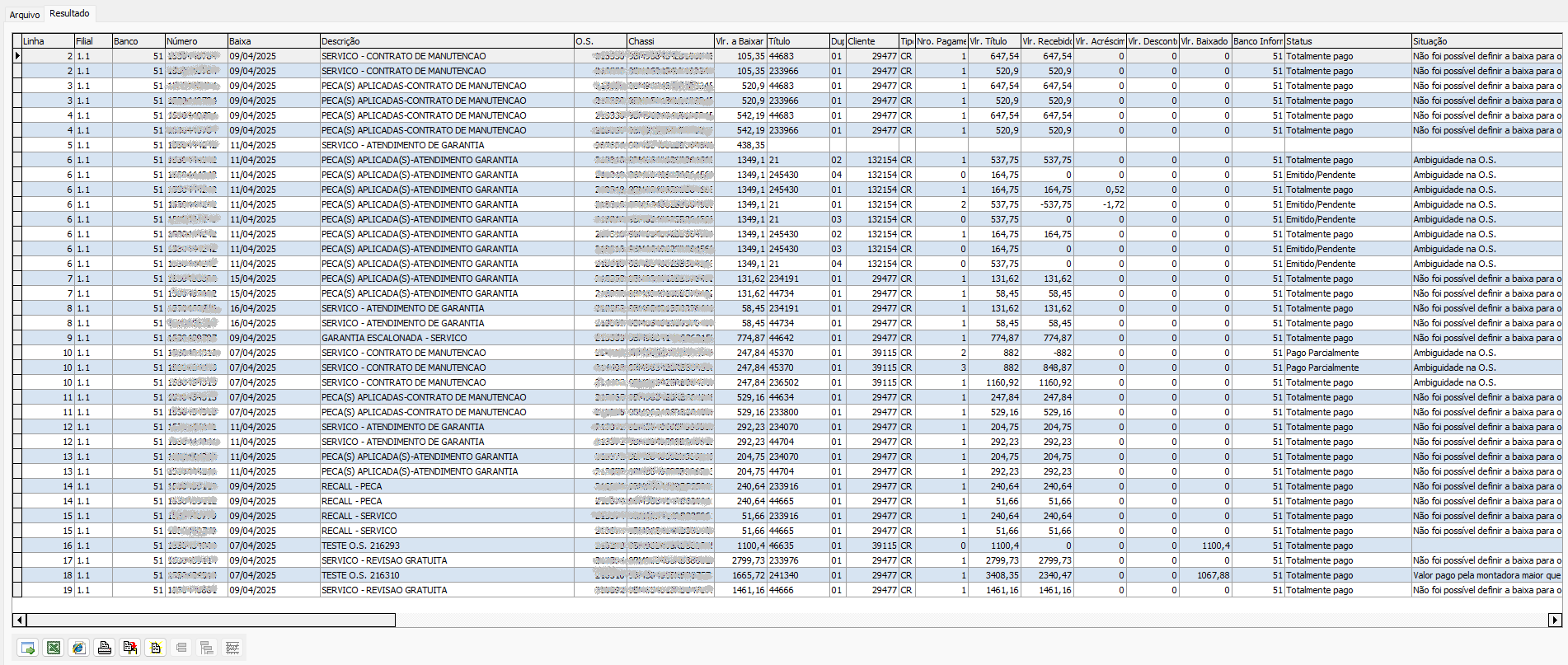Viewport: 1568px width, 665px height.
Task: Click the 1067,88 Vlr. Baixado cell
Action: [1205, 575]
